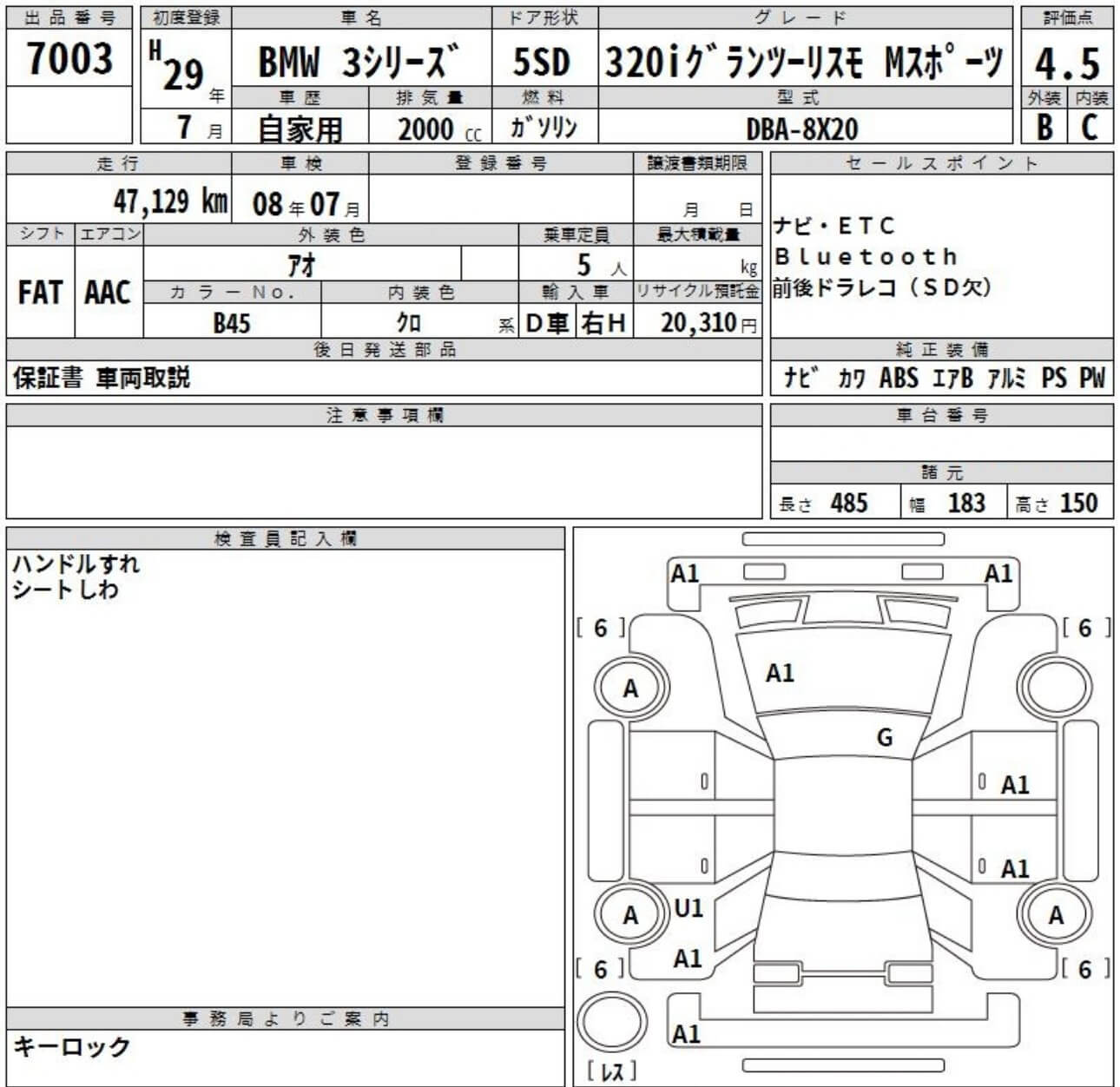The height and width of the screenshot is (1087, 1120).
Task: Click PW in genuine equipment list
Action: 1092,378
